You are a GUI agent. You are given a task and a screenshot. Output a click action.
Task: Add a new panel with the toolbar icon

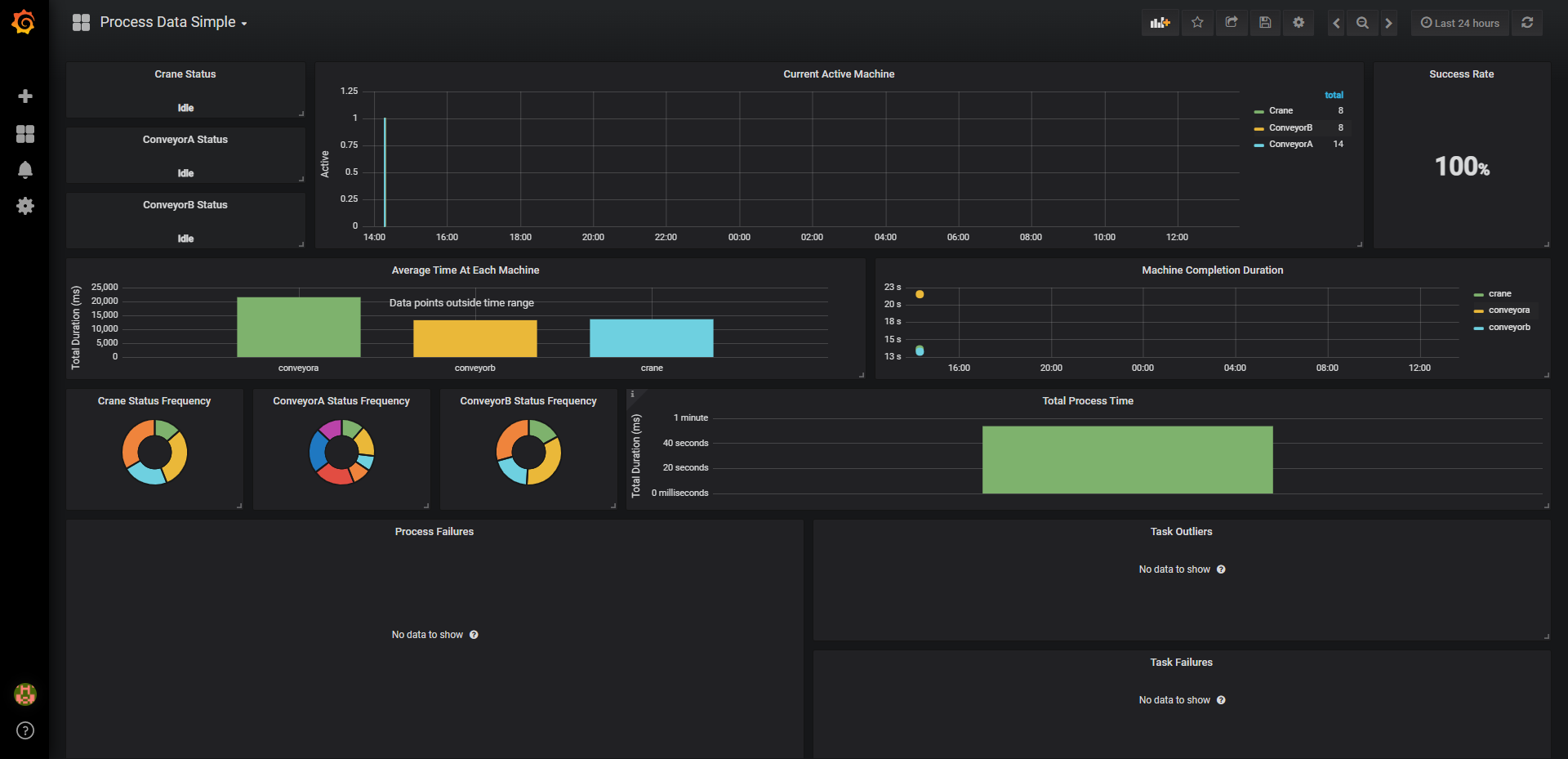point(1160,22)
